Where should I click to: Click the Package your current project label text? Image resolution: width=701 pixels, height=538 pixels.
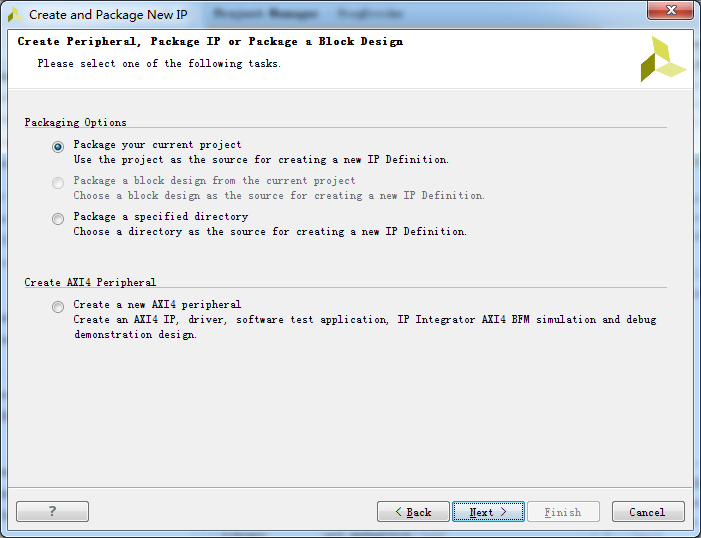click(x=157, y=144)
